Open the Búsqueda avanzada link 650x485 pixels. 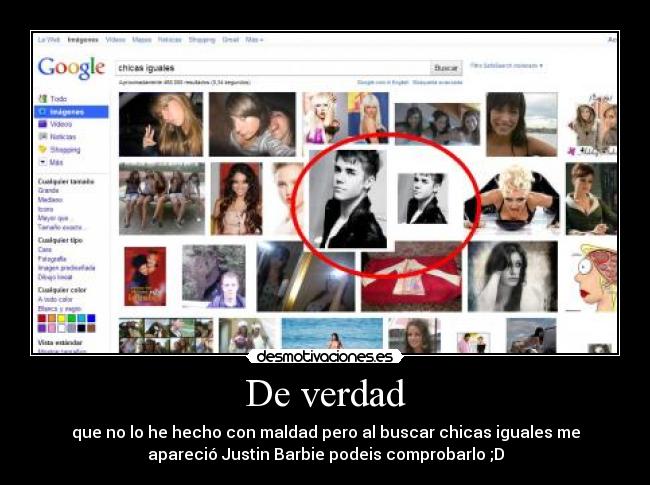[437, 82]
